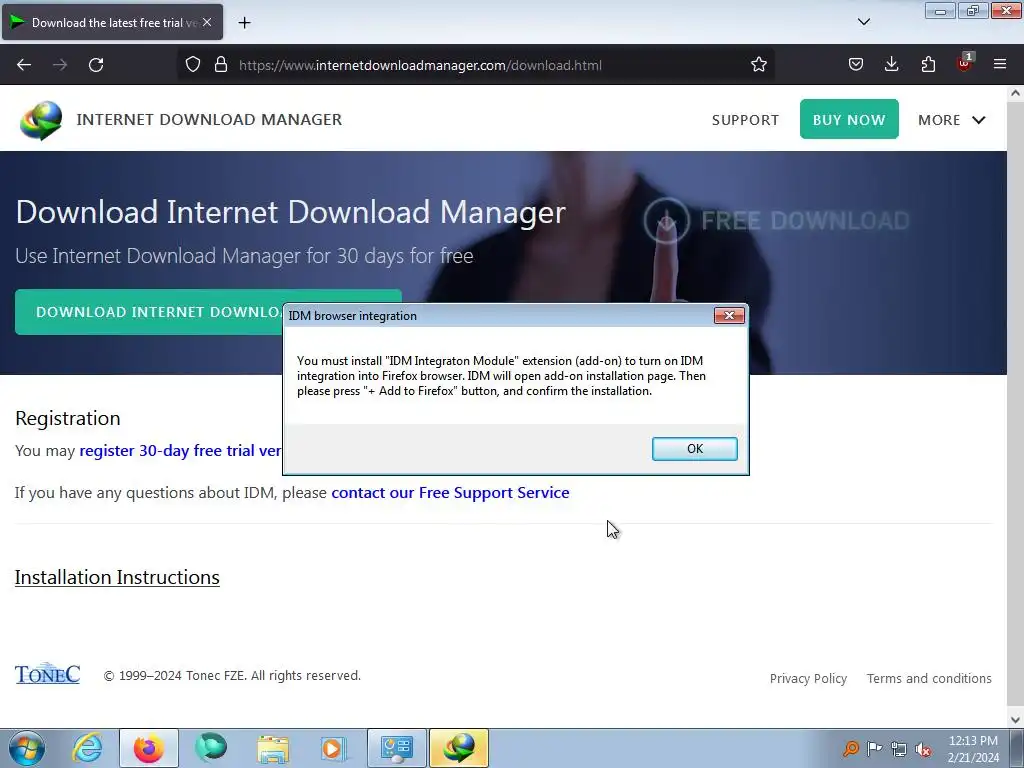Open the Firefox downloads panel

[x=891, y=65]
